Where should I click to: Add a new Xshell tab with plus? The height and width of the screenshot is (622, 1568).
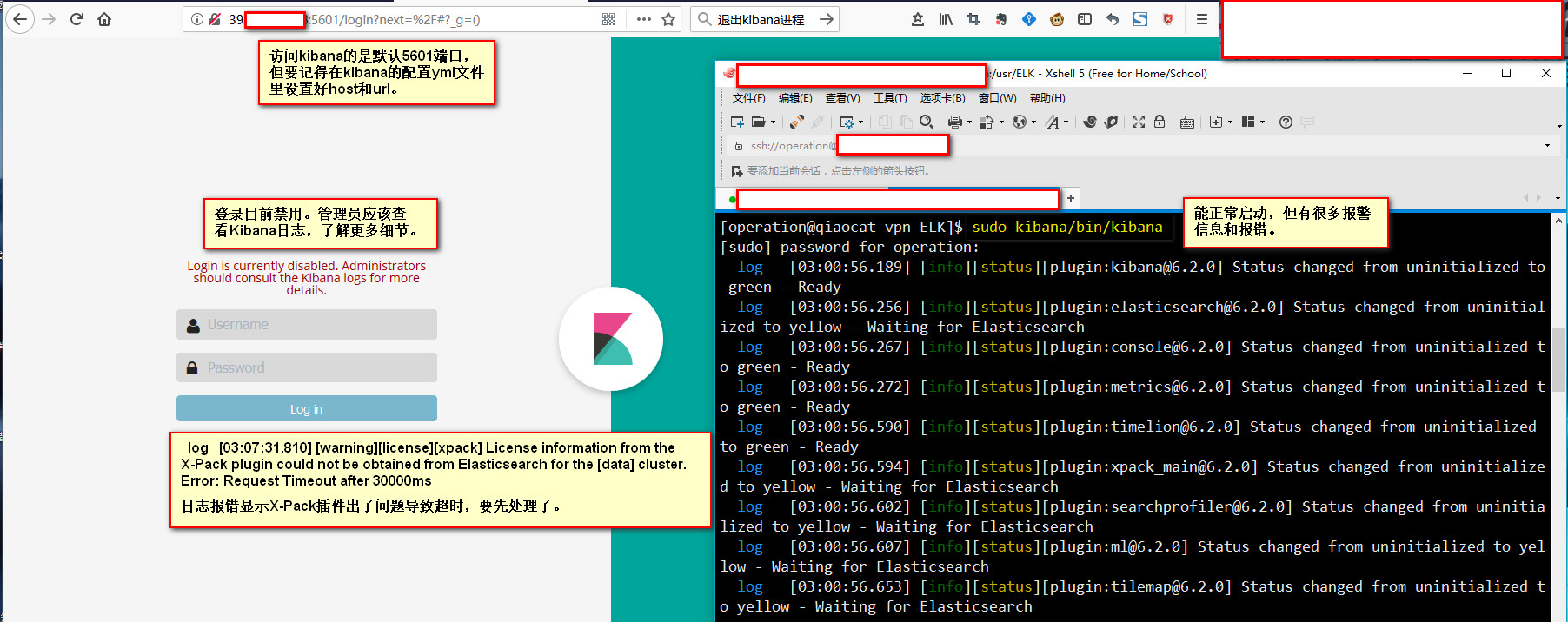(1071, 198)
